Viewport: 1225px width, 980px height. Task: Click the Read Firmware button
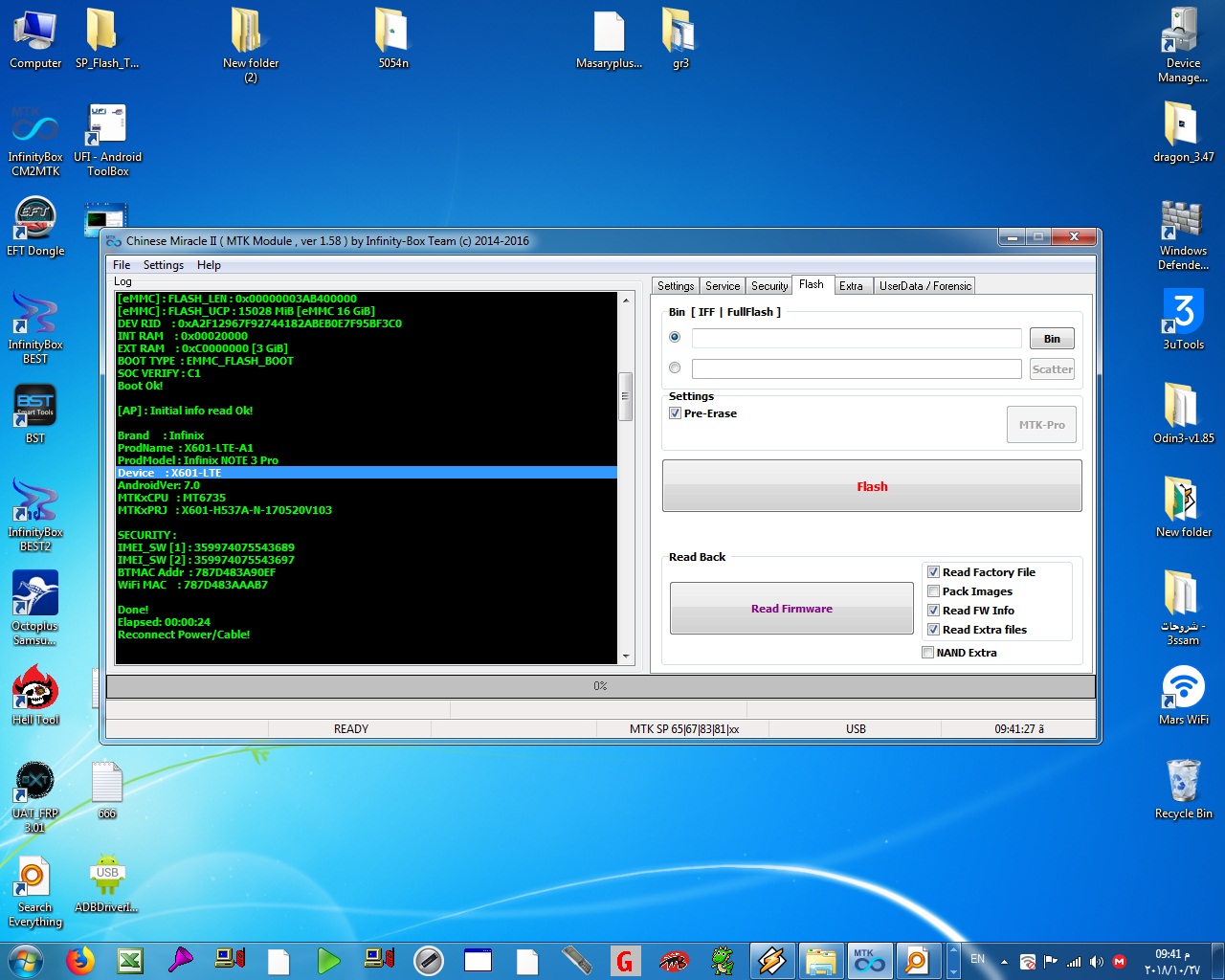pos(791,609)
